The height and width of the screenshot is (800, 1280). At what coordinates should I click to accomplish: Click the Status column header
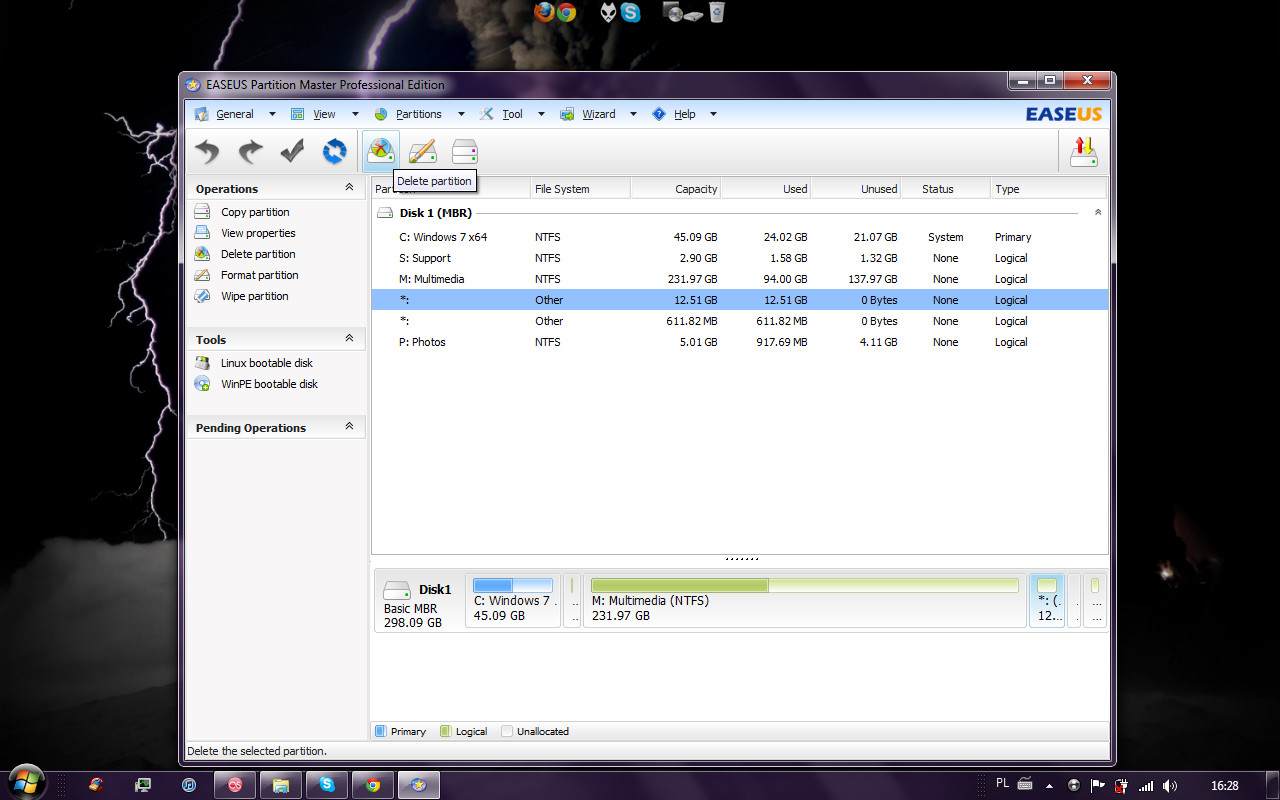coord(945,189)
